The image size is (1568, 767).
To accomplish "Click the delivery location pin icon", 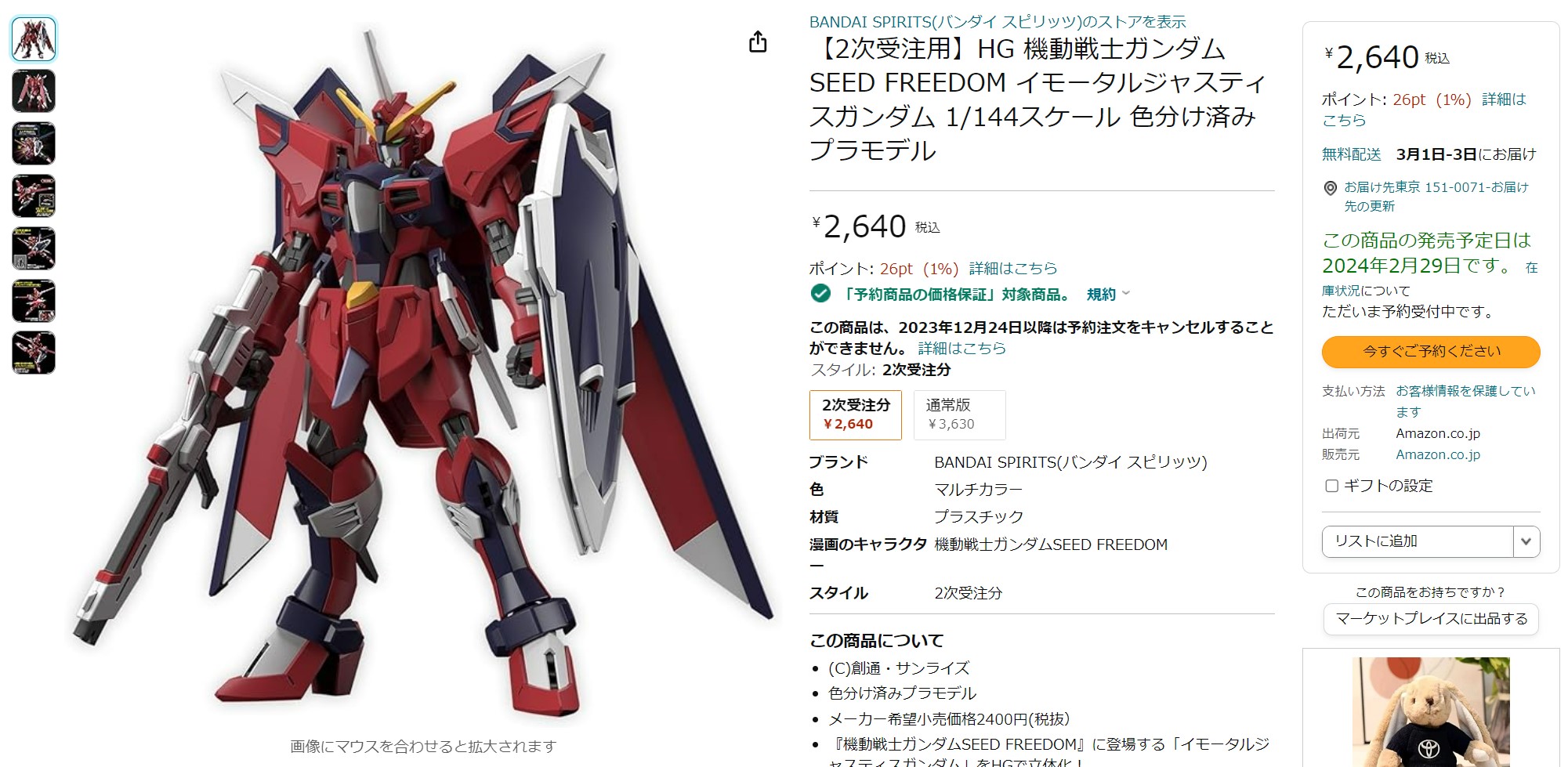I will coord(1330,188).
